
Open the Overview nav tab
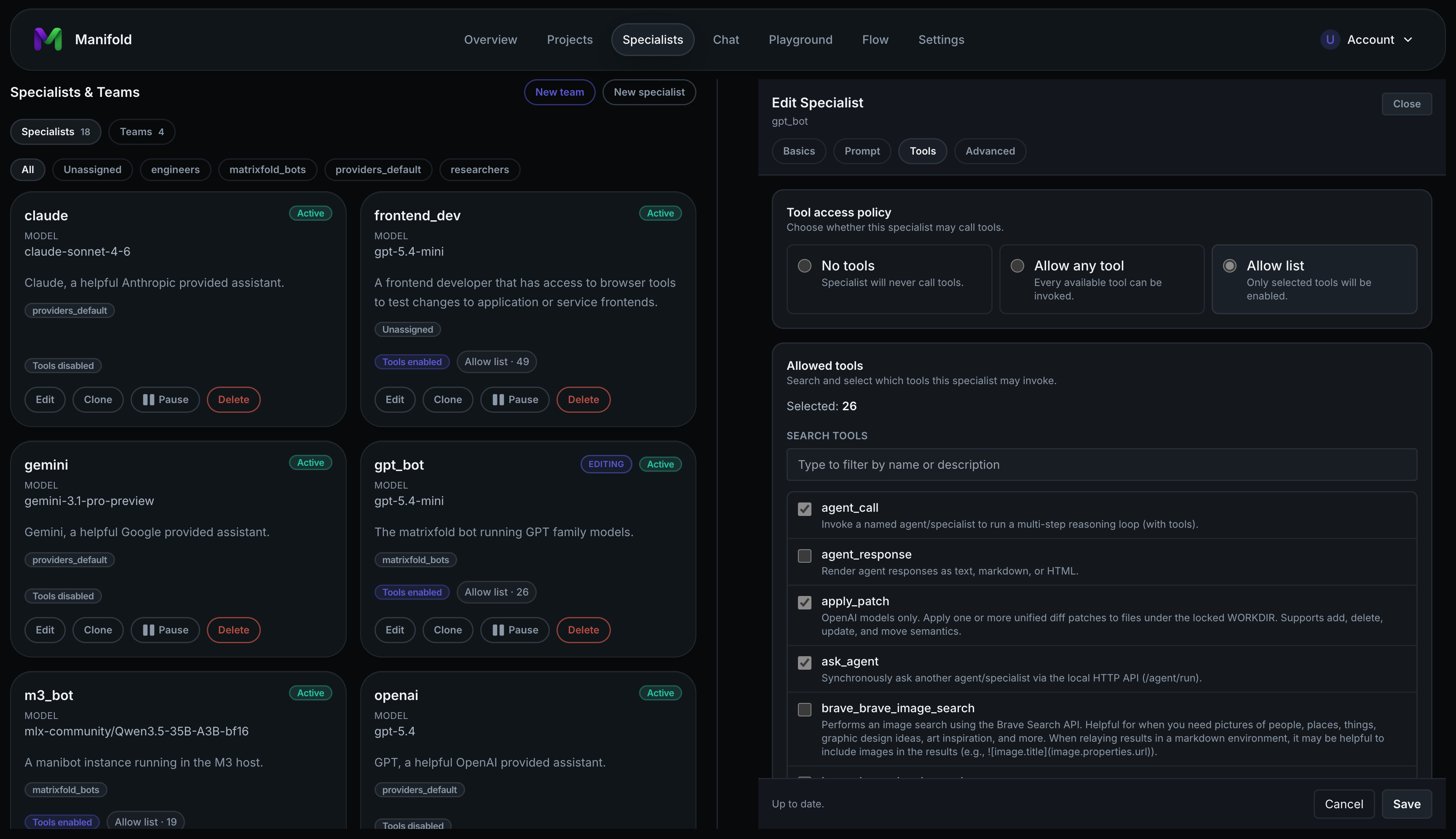coord(490,40)
